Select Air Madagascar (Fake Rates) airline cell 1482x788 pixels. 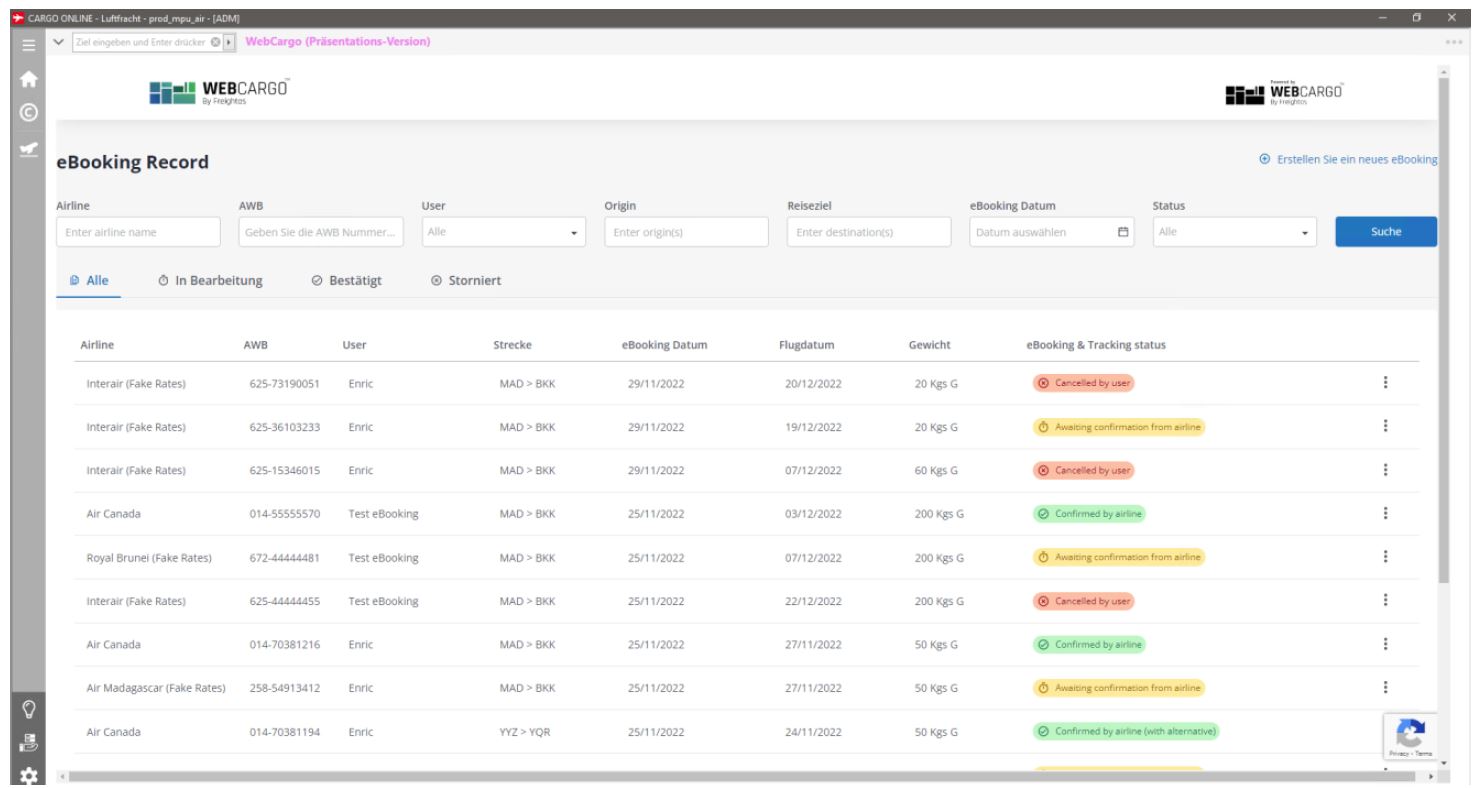(156, 688)
